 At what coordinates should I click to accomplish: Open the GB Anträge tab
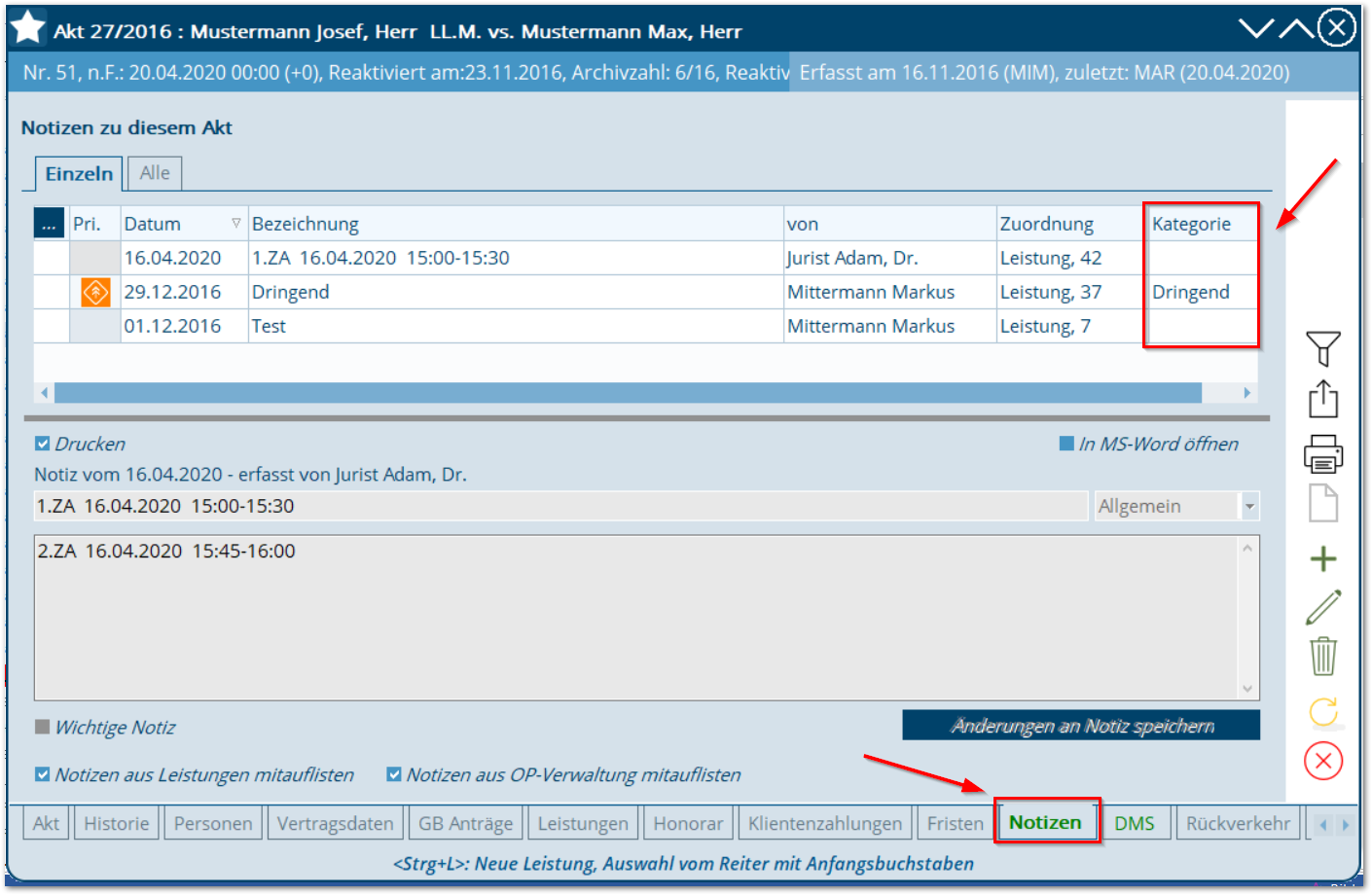pos(465,823)
